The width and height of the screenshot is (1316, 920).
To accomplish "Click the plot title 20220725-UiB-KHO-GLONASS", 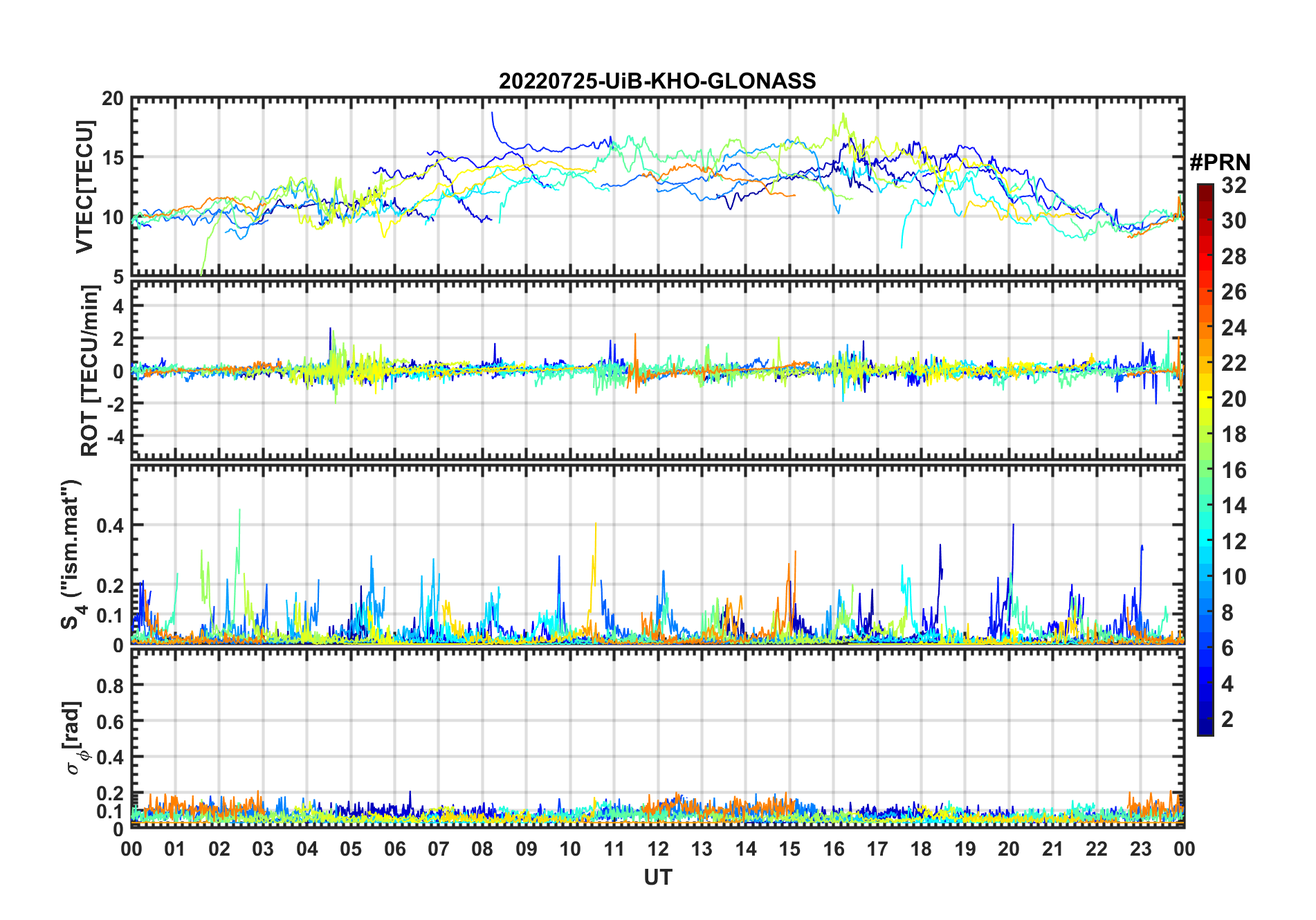I will click(657, 82).
